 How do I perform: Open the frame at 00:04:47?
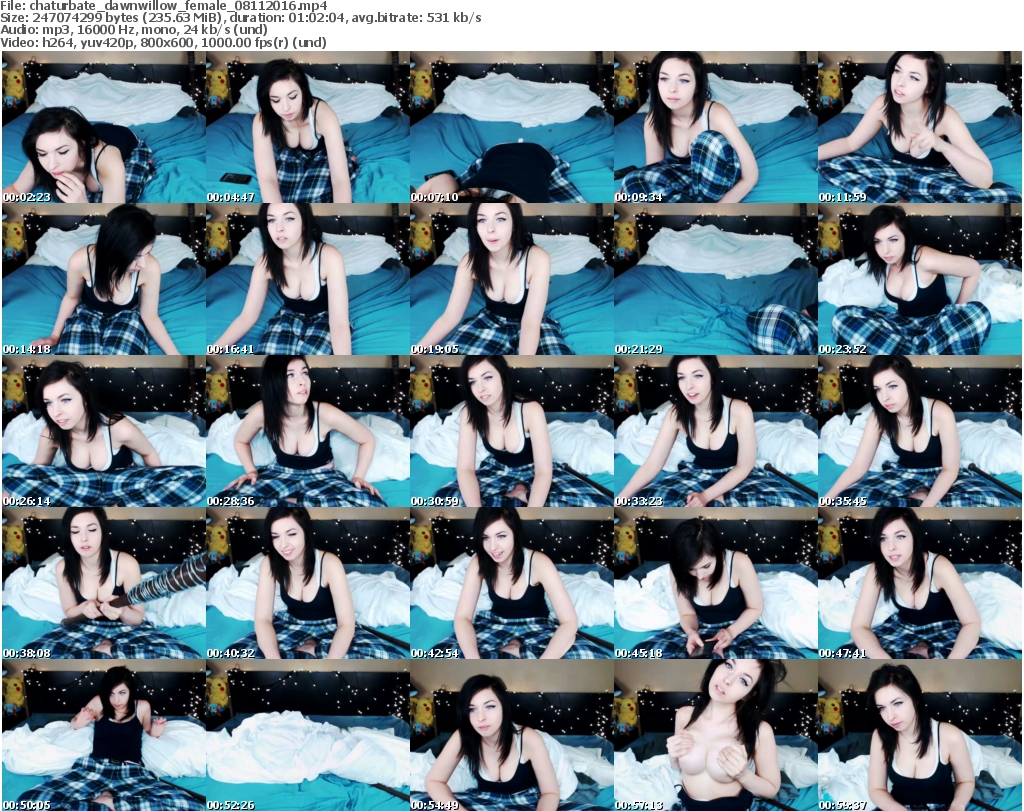pyautogui.click(x=308, y=127)
